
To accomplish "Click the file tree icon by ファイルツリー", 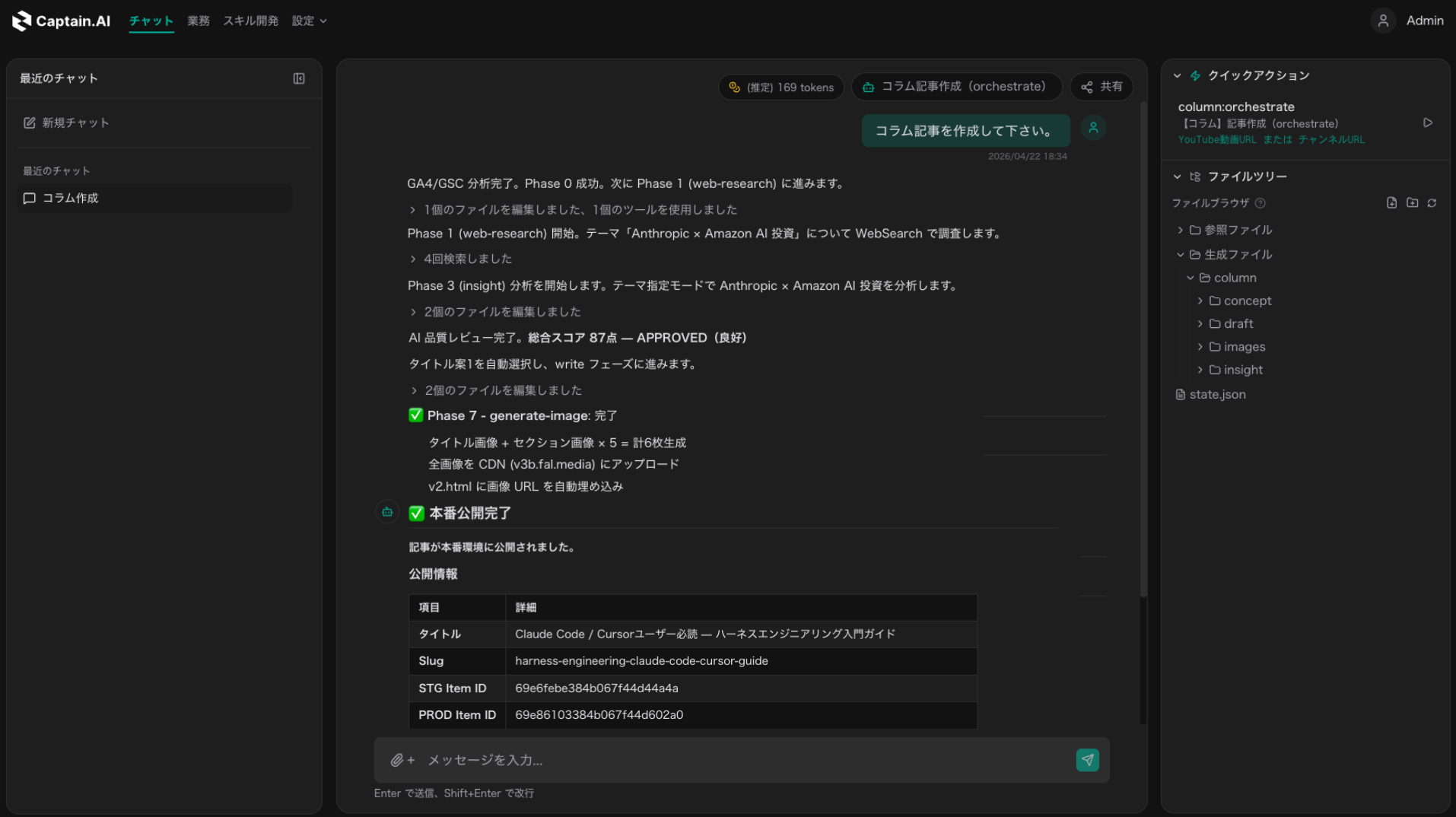I will [x=1195, y=176].
